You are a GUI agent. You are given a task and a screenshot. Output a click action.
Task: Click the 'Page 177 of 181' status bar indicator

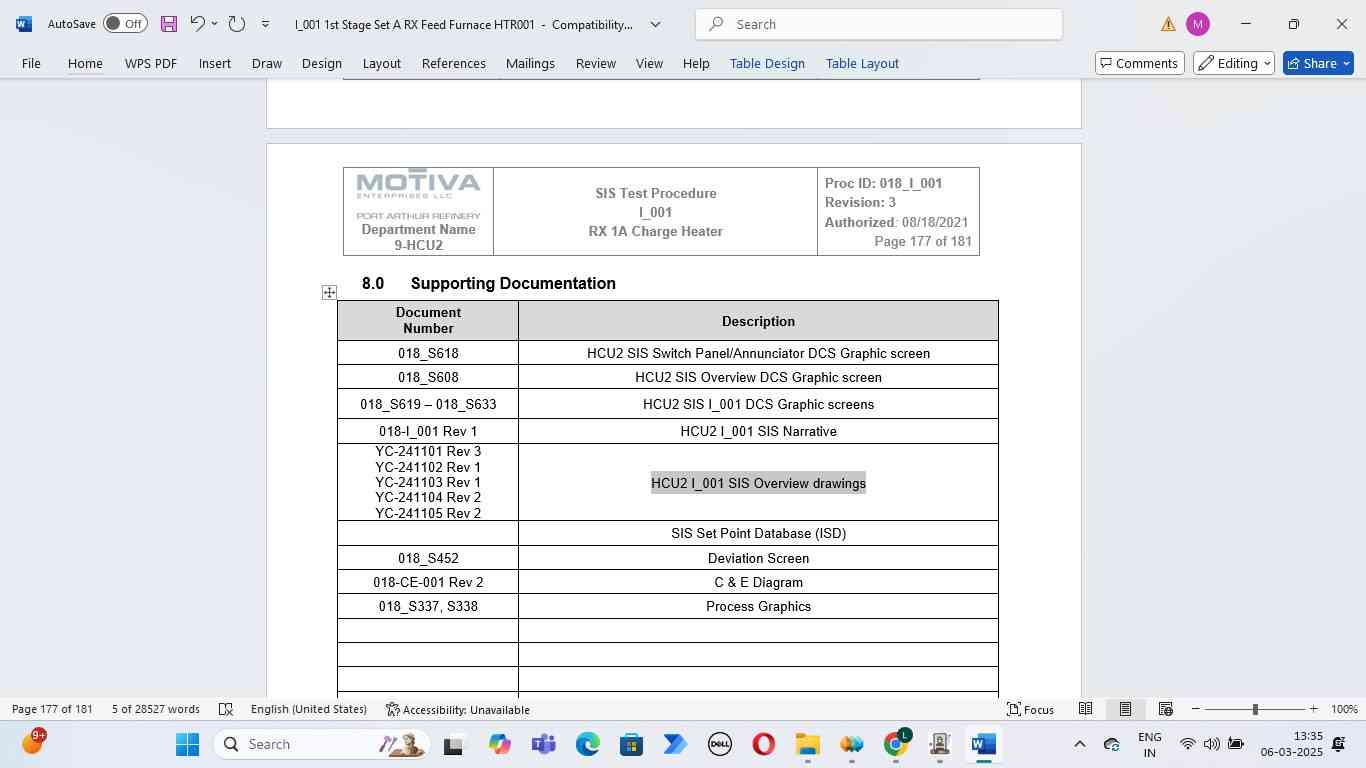tap(52, 709)
